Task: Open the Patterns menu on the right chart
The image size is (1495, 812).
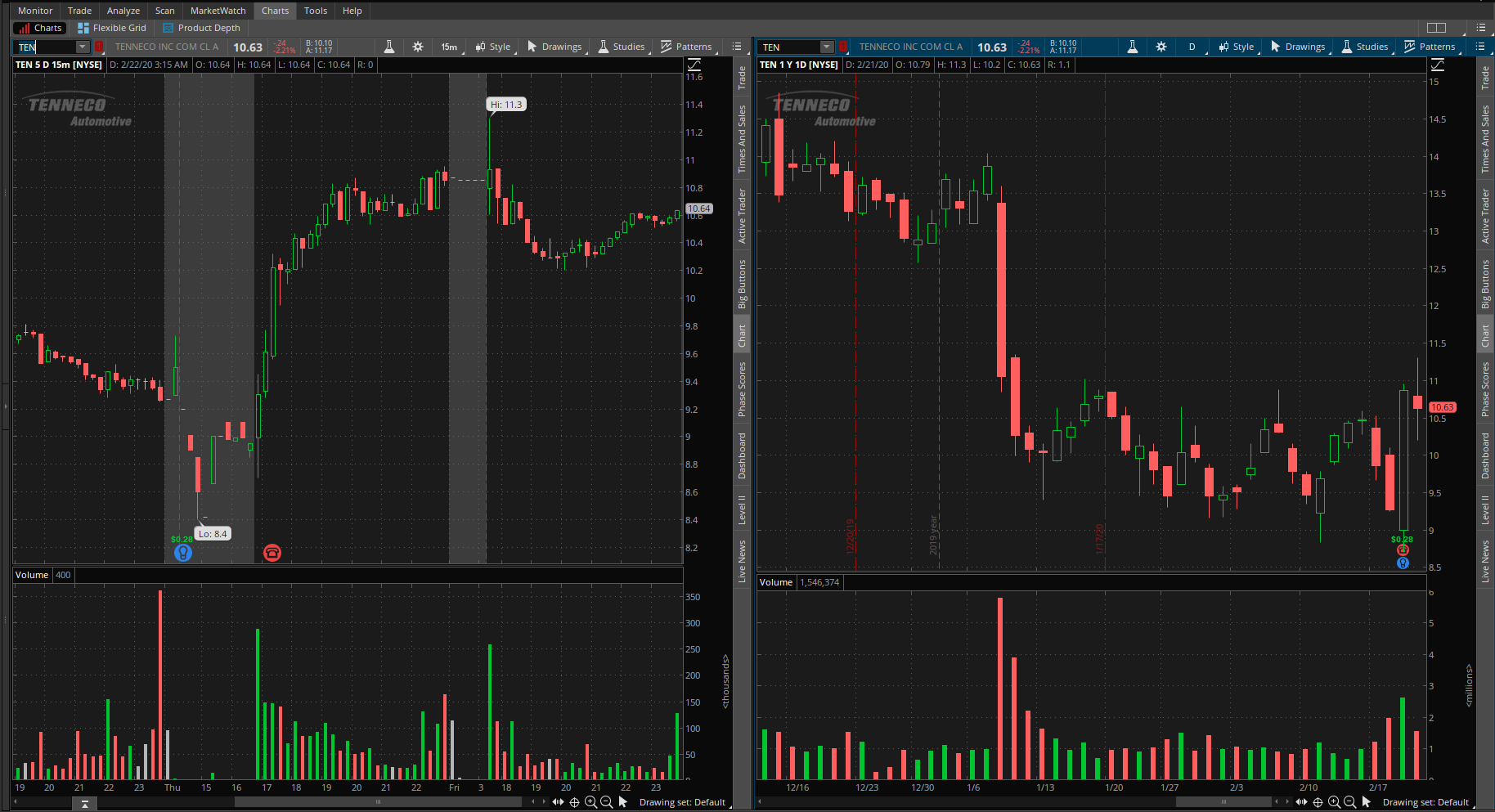Action: 1430,47
